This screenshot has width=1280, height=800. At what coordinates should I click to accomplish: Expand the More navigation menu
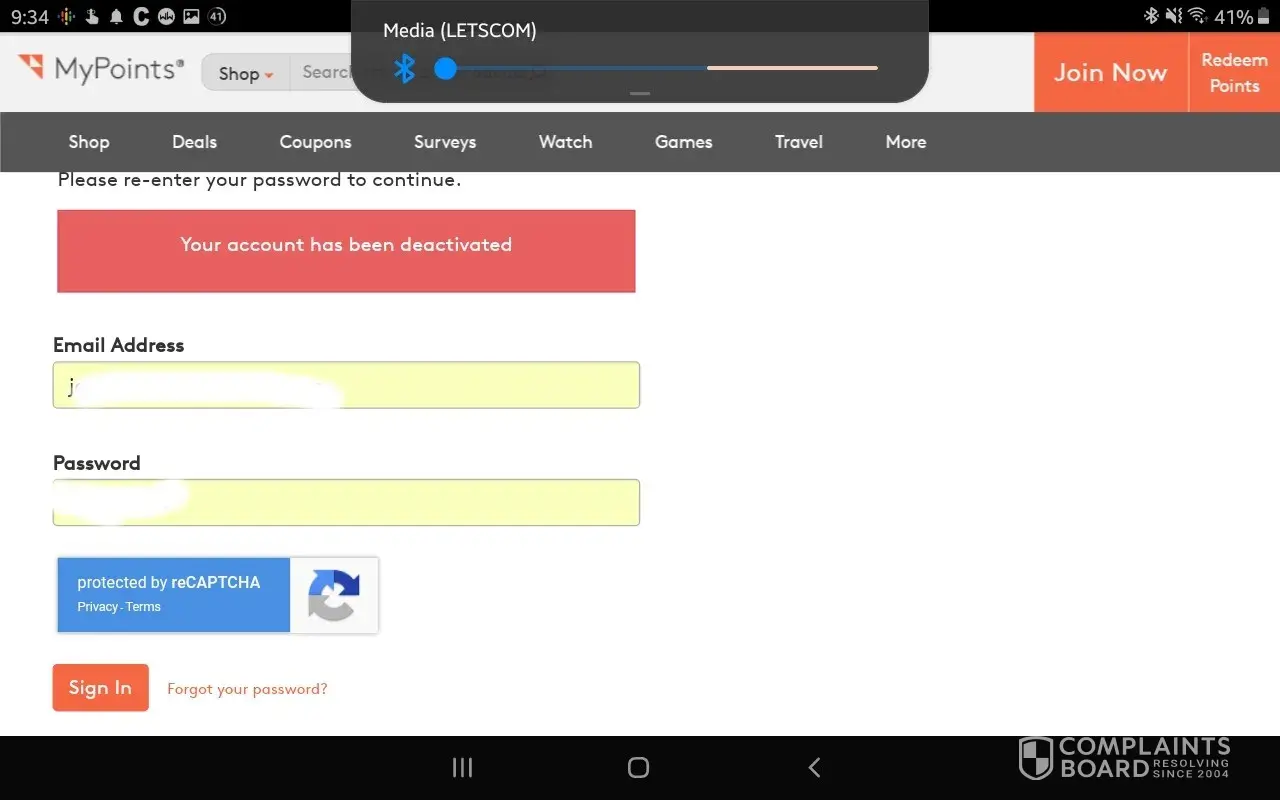(905, 142)
